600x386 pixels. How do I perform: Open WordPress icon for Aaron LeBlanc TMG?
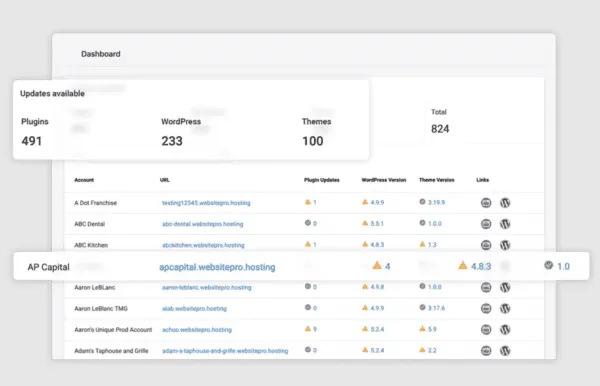tap(505, 308)
